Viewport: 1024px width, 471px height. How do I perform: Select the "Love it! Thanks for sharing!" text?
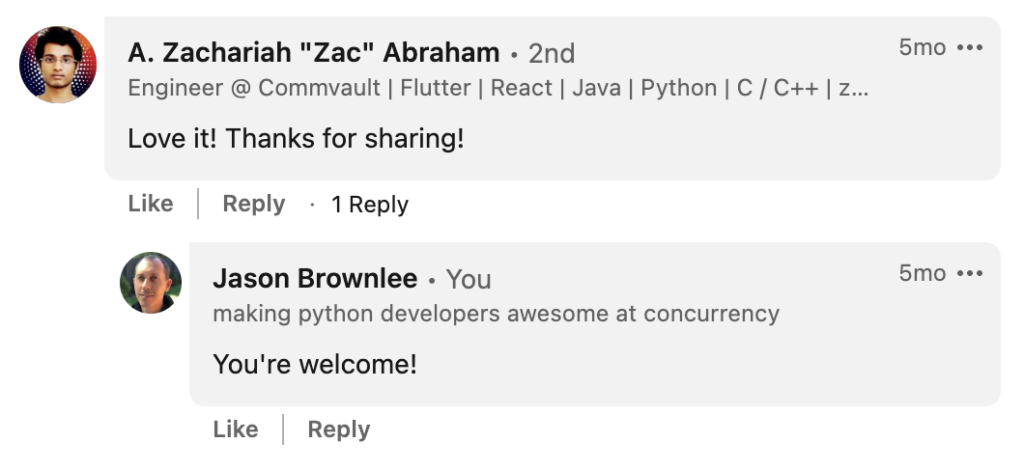tap(296, 139)
